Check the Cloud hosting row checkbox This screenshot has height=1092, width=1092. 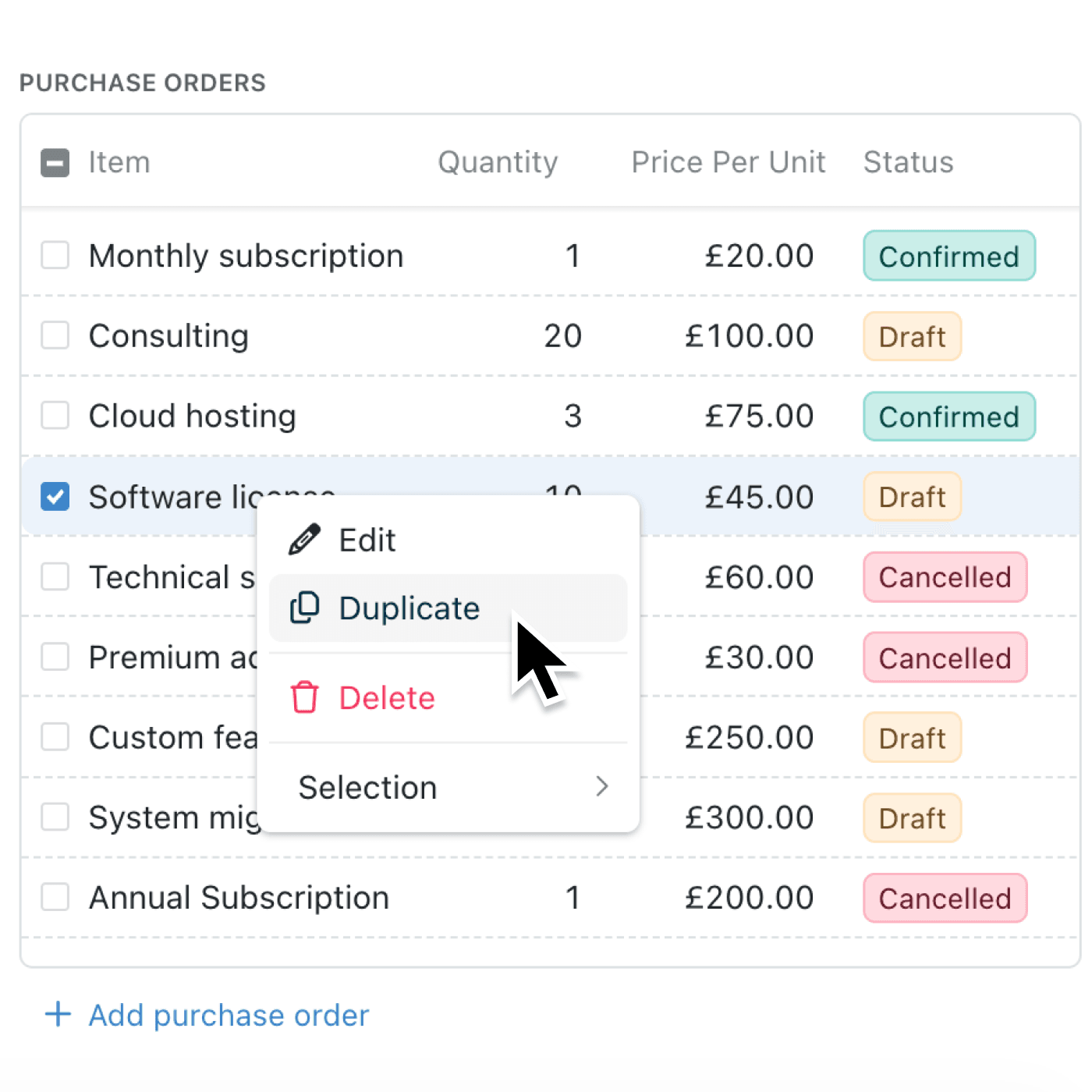tap(55, 416)
